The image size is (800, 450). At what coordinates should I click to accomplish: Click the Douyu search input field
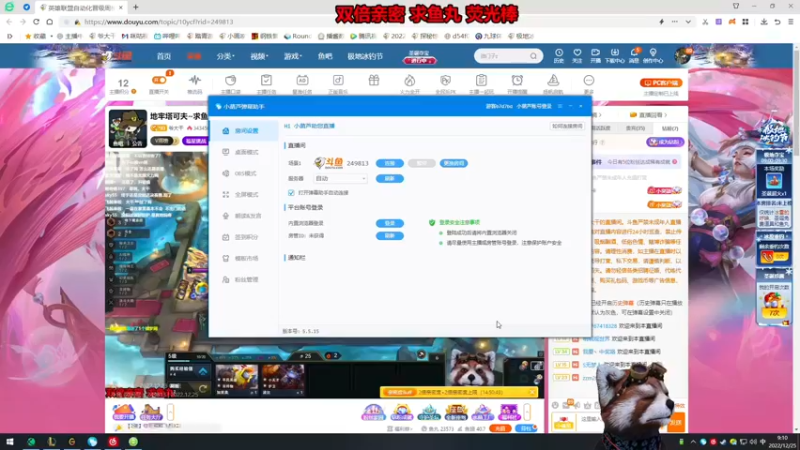[501, 56]
